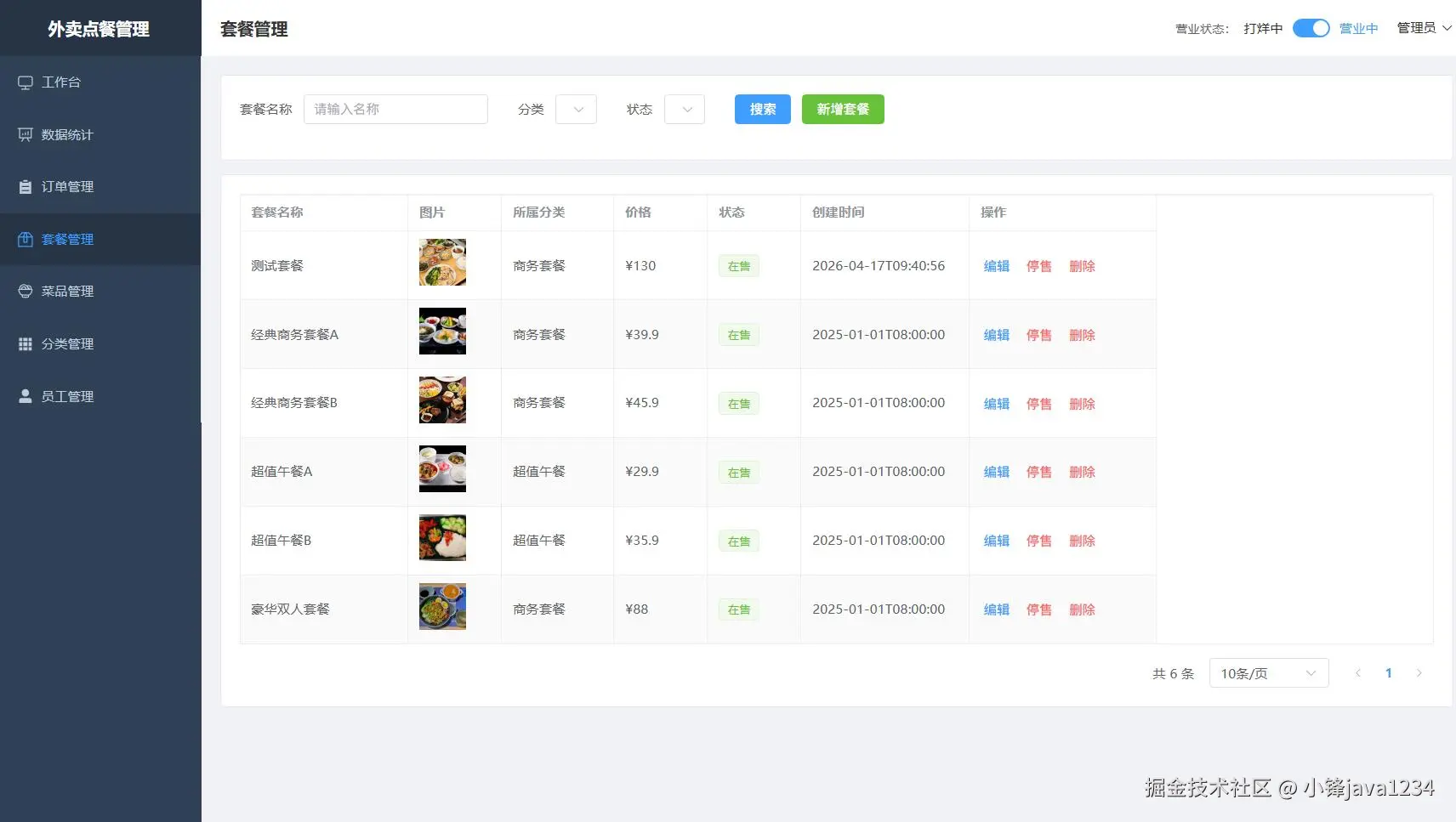
Task: Delete the 测试套餐 row
Action: click(x=1082, y=266)
